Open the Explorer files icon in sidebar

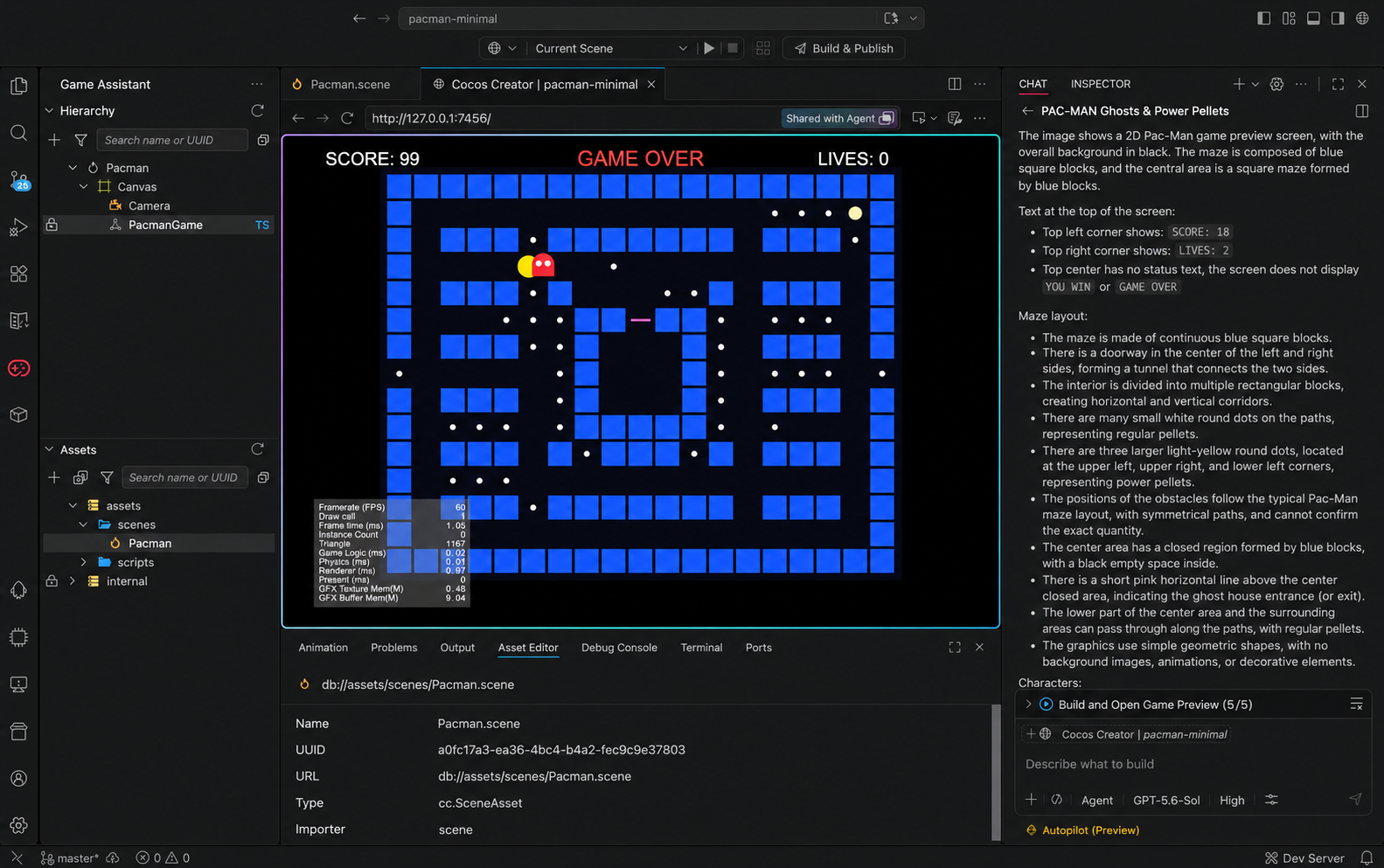click(18, 86)
